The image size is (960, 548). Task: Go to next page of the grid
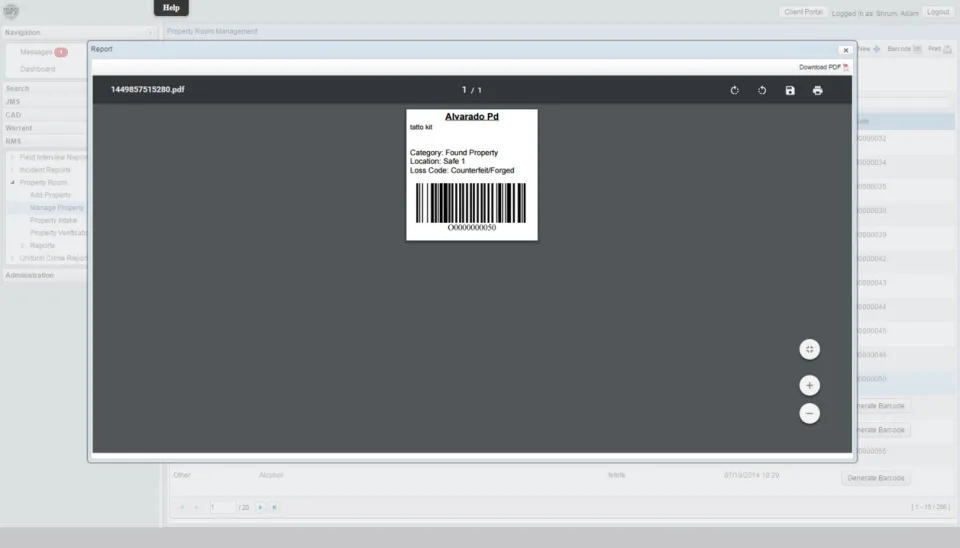260,507
